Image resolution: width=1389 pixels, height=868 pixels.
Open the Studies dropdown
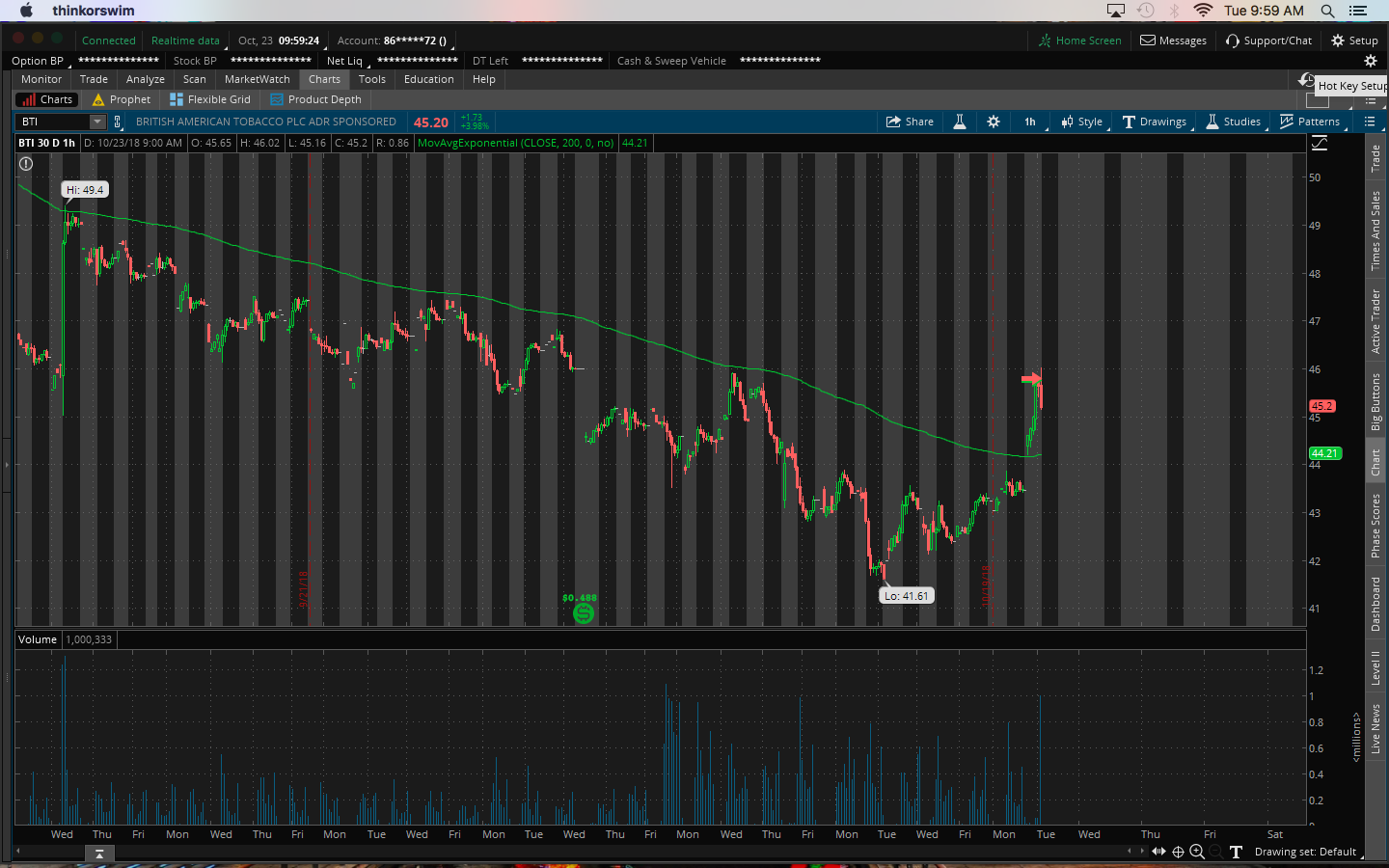tap(1234, 122)
